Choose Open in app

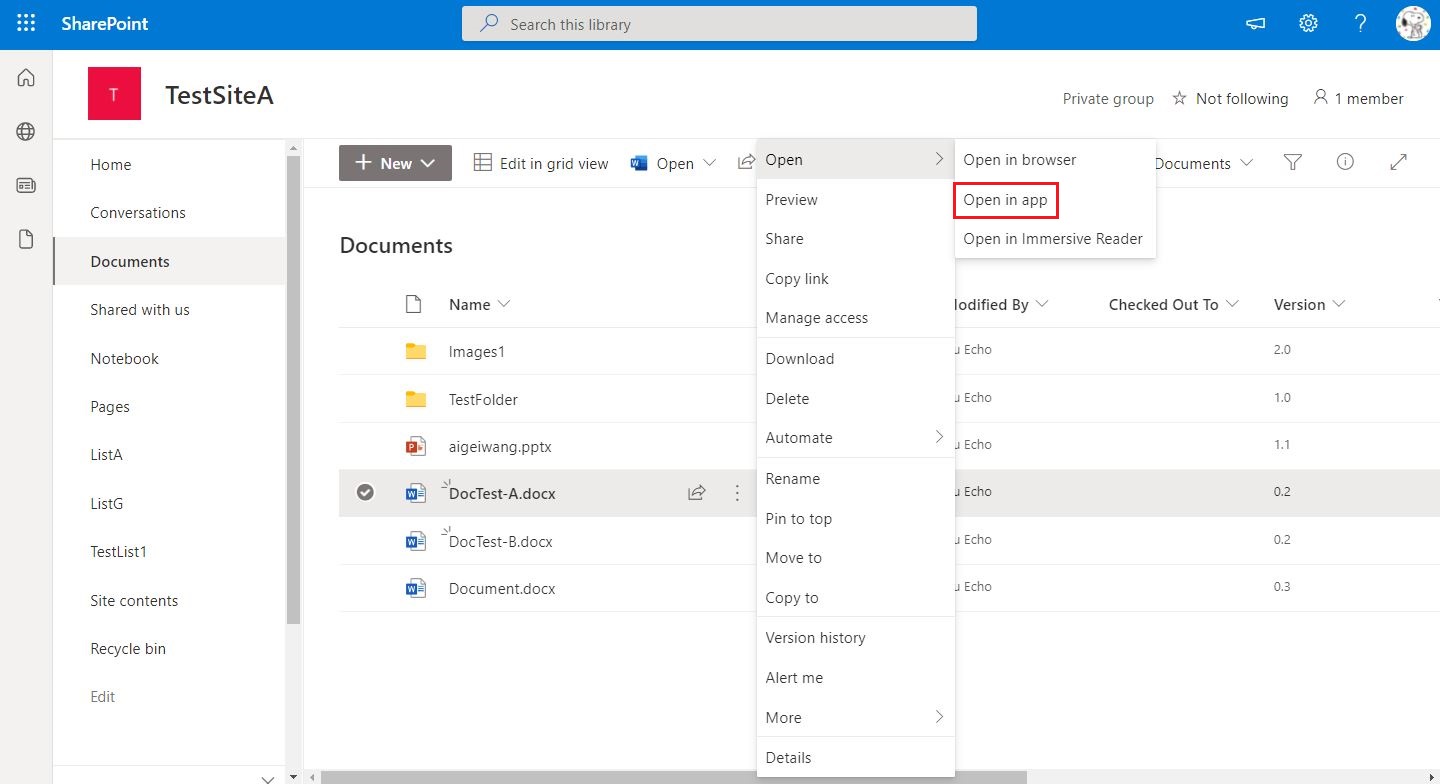point(1005,200)
